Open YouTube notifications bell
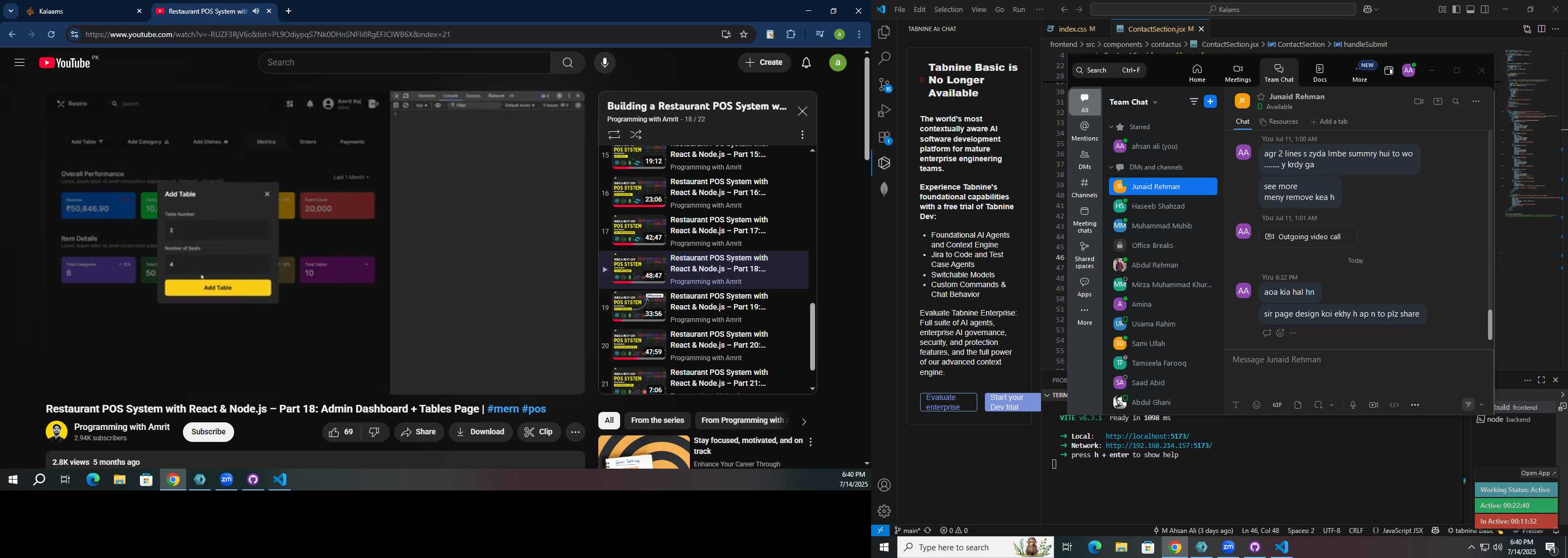This screenshot has height=558, width=1568. click(x=806, y=63)
